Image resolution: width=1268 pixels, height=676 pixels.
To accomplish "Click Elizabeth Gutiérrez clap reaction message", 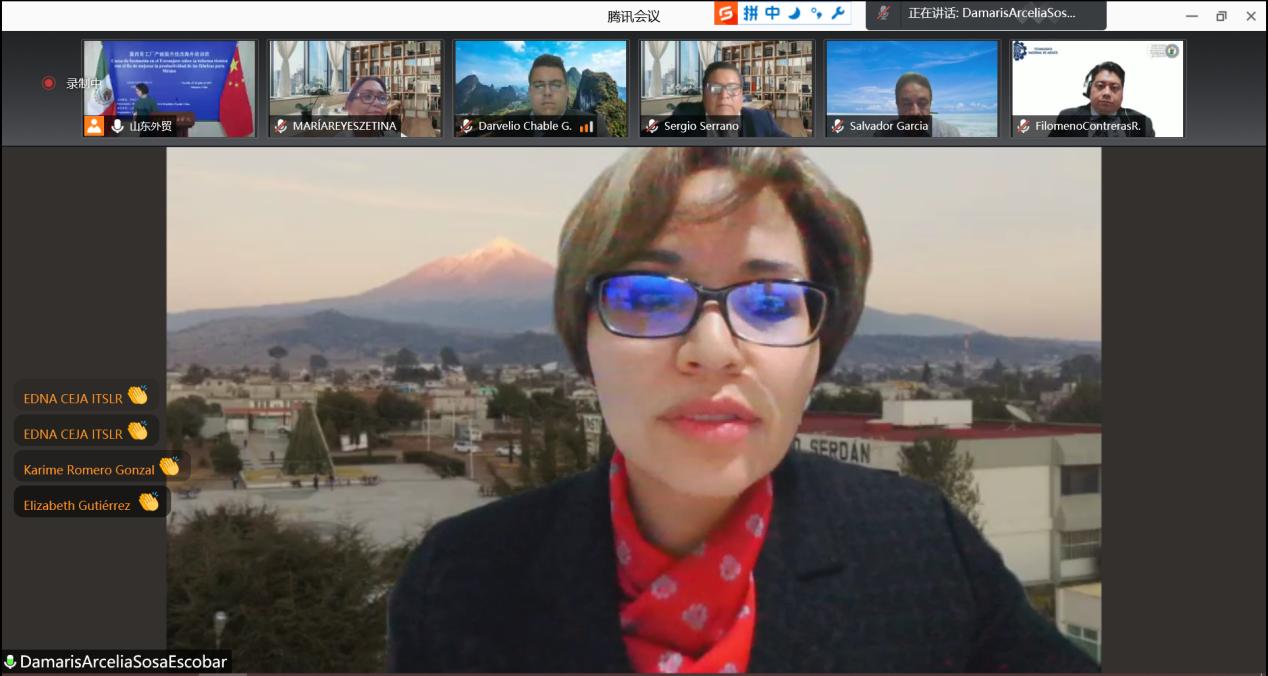I will pos(90,504).
